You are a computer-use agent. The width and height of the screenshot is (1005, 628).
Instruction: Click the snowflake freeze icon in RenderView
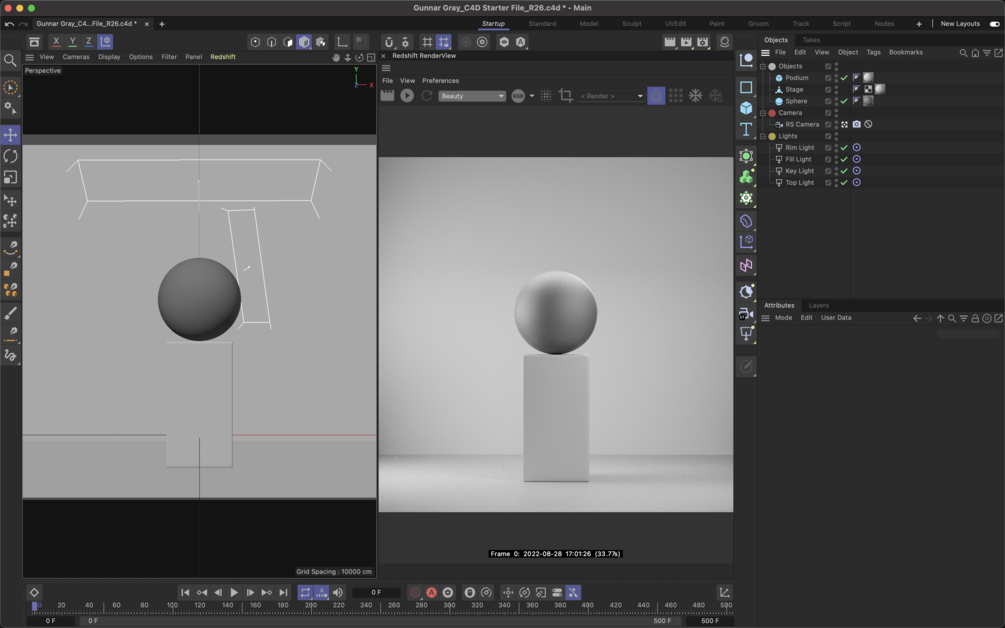click(x=695, y=95)
